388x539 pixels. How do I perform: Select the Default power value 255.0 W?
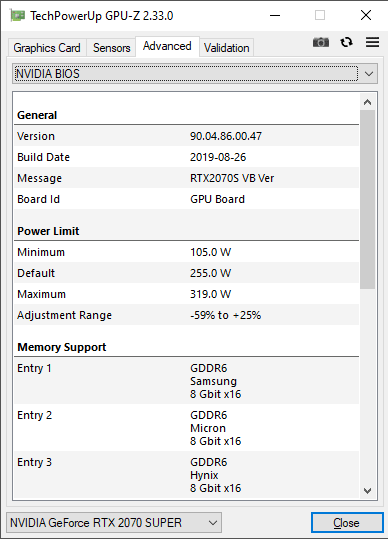click(210, 273)
